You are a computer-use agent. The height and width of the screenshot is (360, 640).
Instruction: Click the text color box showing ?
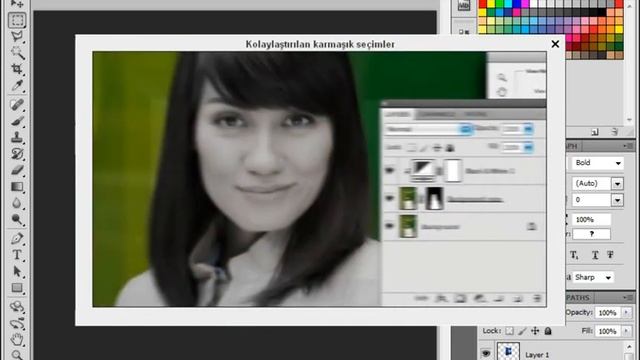[591, 234]
